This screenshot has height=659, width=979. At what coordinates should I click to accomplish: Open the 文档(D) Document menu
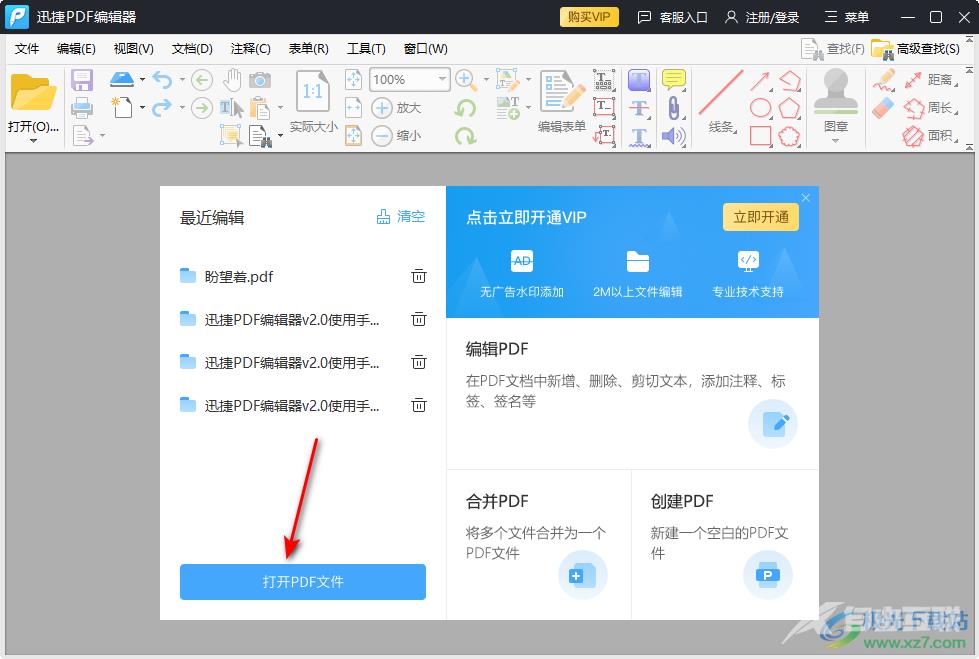[192, 49]
